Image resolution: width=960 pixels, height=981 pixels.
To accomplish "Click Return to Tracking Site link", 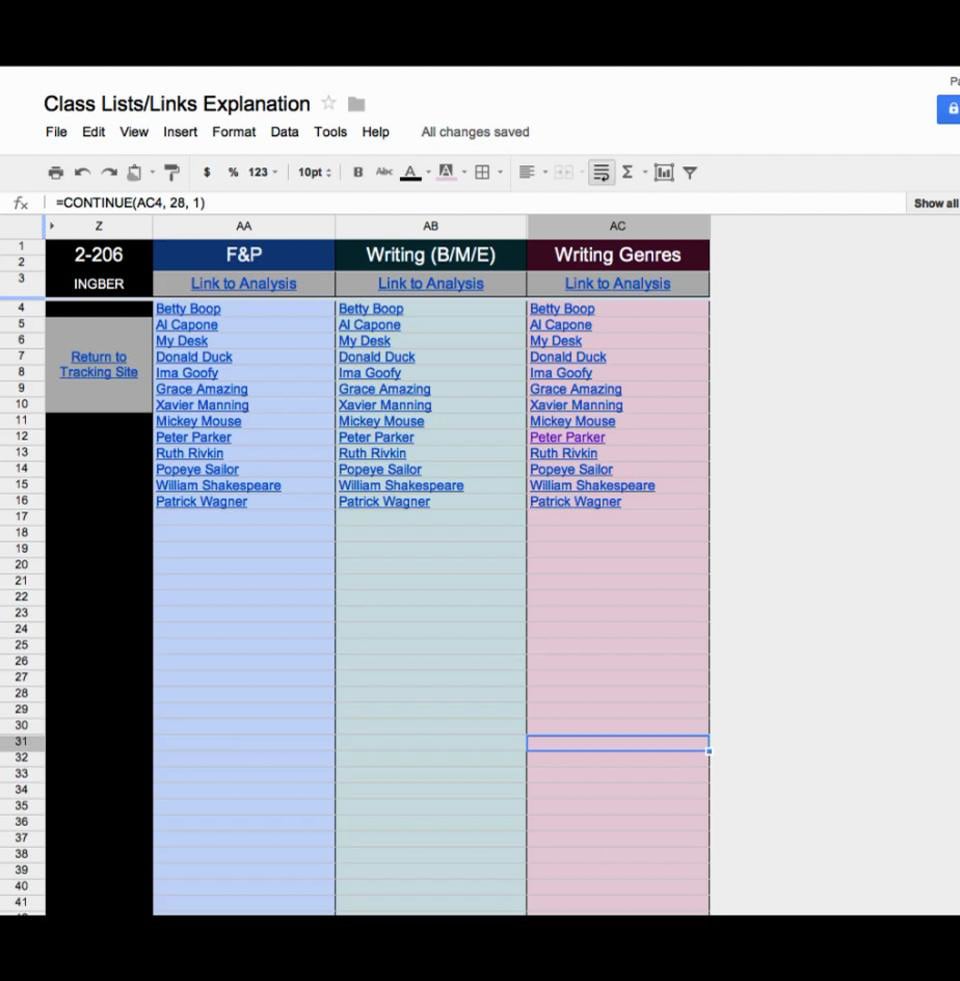I will [99, 364].
